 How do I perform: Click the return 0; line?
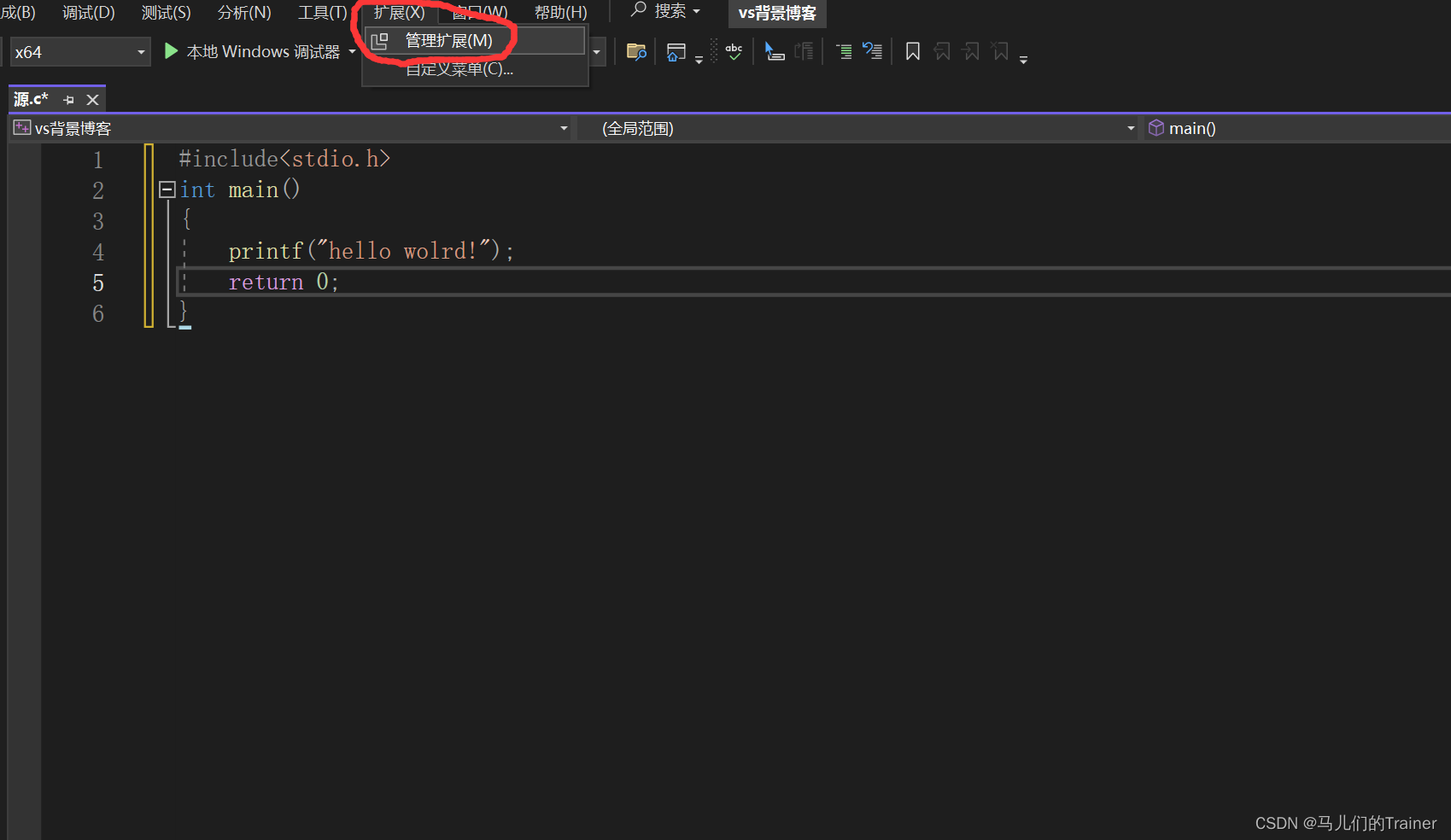click(284, 282)
